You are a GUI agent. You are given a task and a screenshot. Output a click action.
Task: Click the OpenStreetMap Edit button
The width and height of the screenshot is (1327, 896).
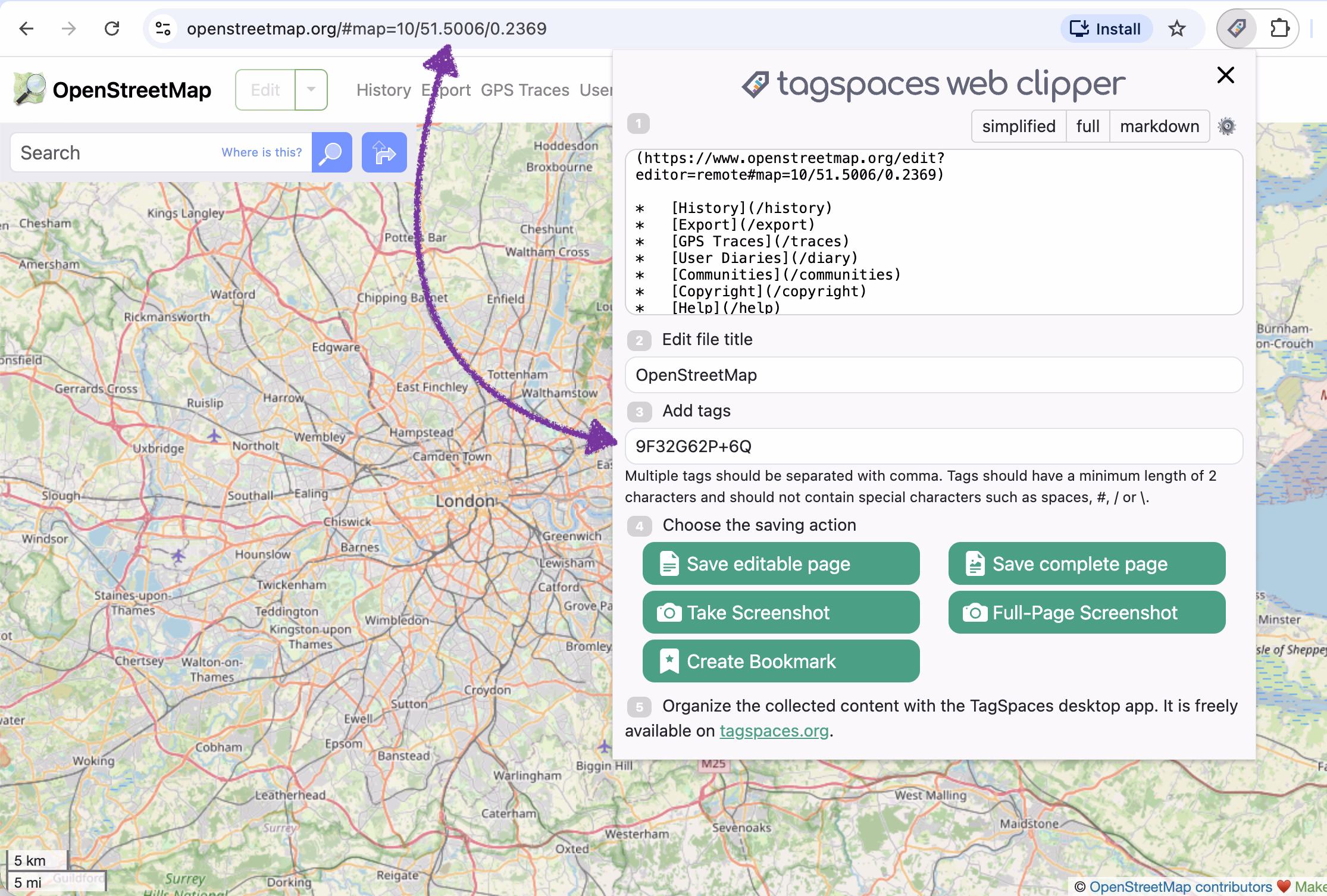click(x=265, y=90)
